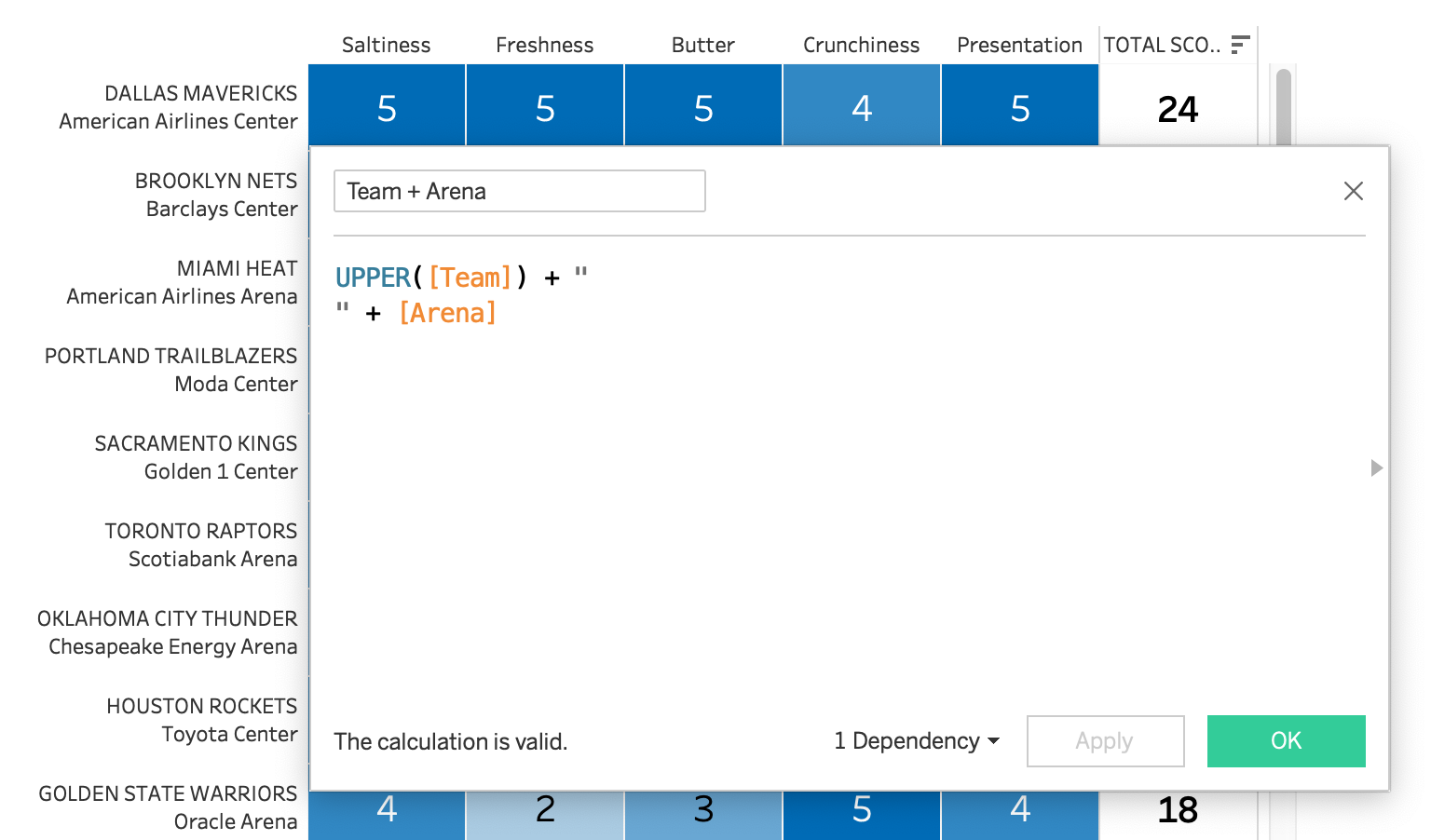The image size is (1431, 840).
Task: Select the [Team] field in the formula
Action: (470, 278)
